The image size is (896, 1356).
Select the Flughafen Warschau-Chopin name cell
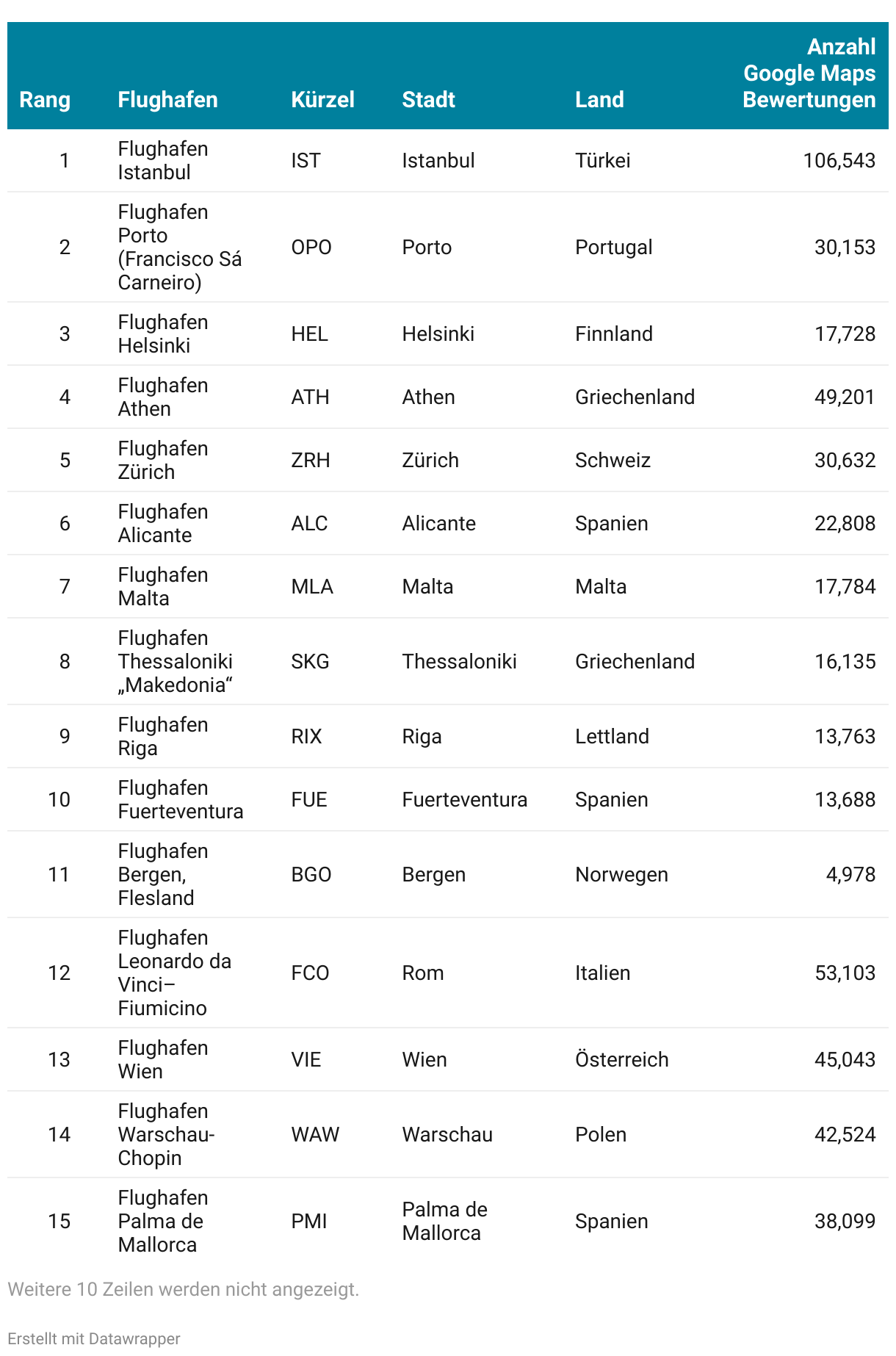(166, 1135)
